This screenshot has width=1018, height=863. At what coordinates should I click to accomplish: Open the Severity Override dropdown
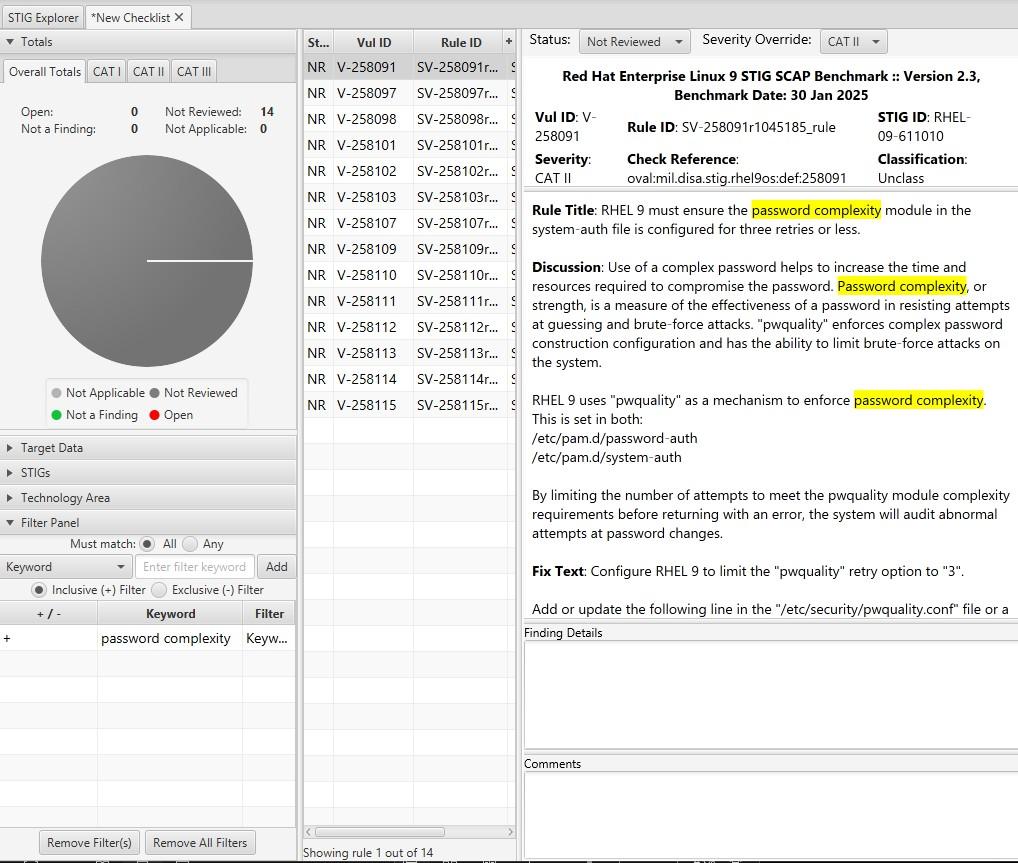(853, 42)
